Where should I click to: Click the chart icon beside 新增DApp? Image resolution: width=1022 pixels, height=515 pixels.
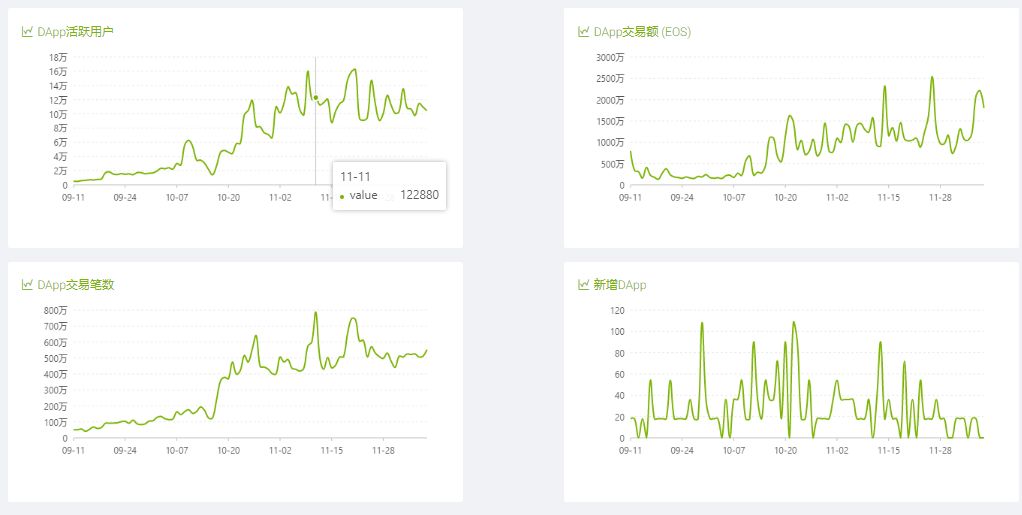click(x=583, y=284)
